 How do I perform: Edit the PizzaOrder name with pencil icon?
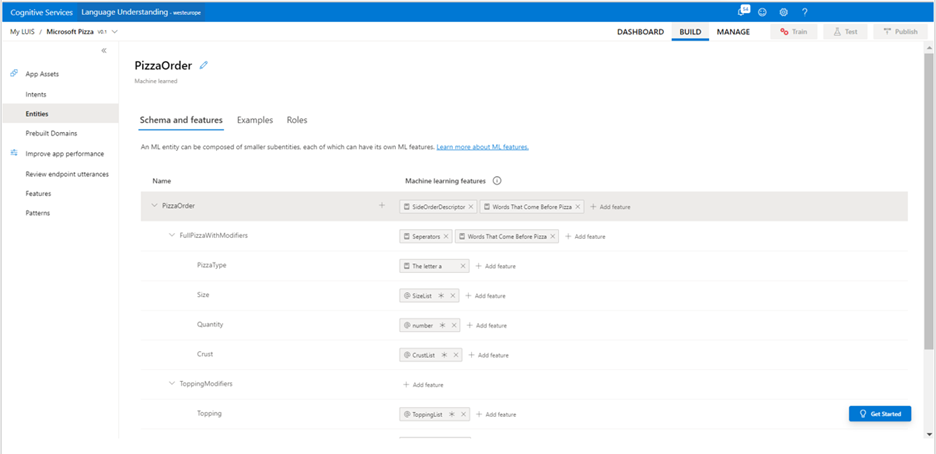click(x=204, y=66)
